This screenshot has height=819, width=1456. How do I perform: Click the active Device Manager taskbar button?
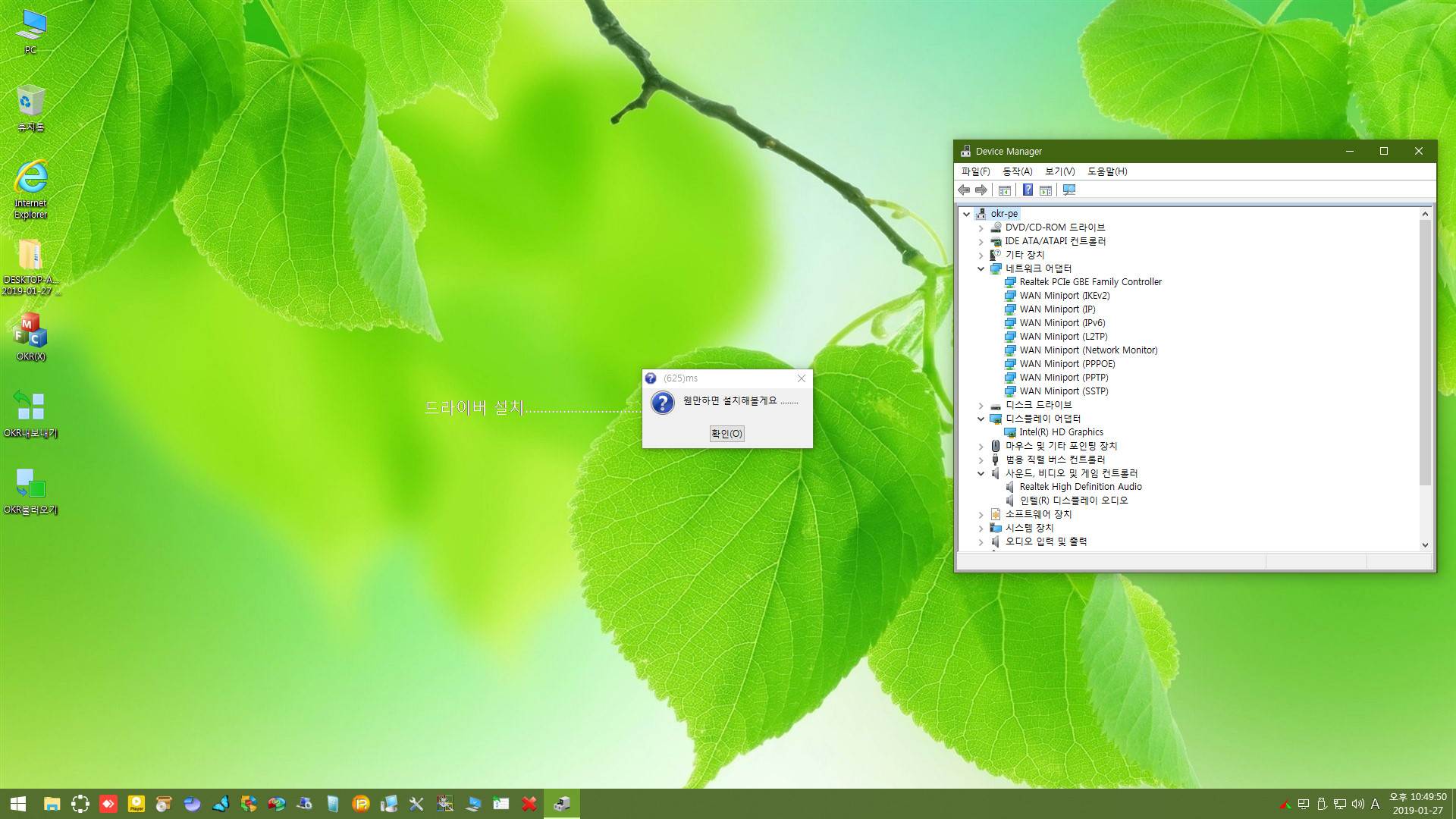[x=562, y=804]
